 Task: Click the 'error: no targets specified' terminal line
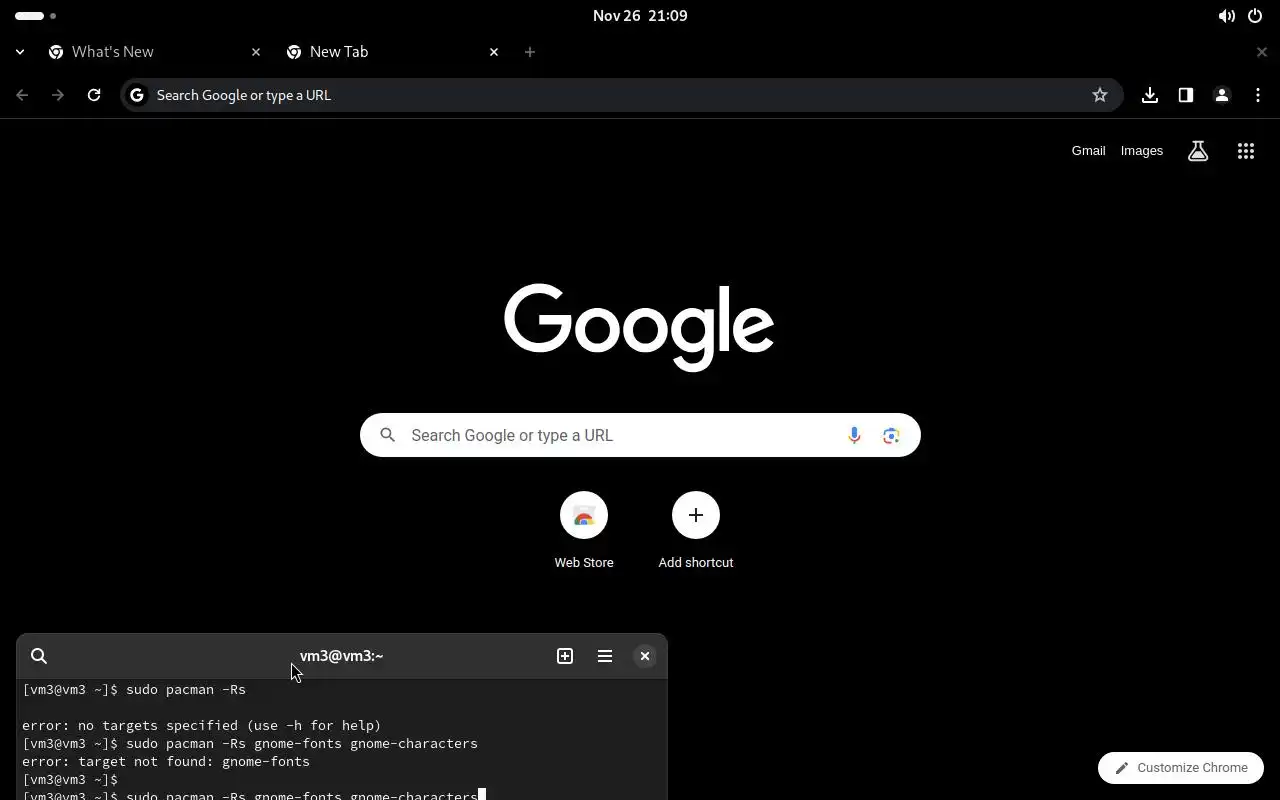(x=202, y=726)
